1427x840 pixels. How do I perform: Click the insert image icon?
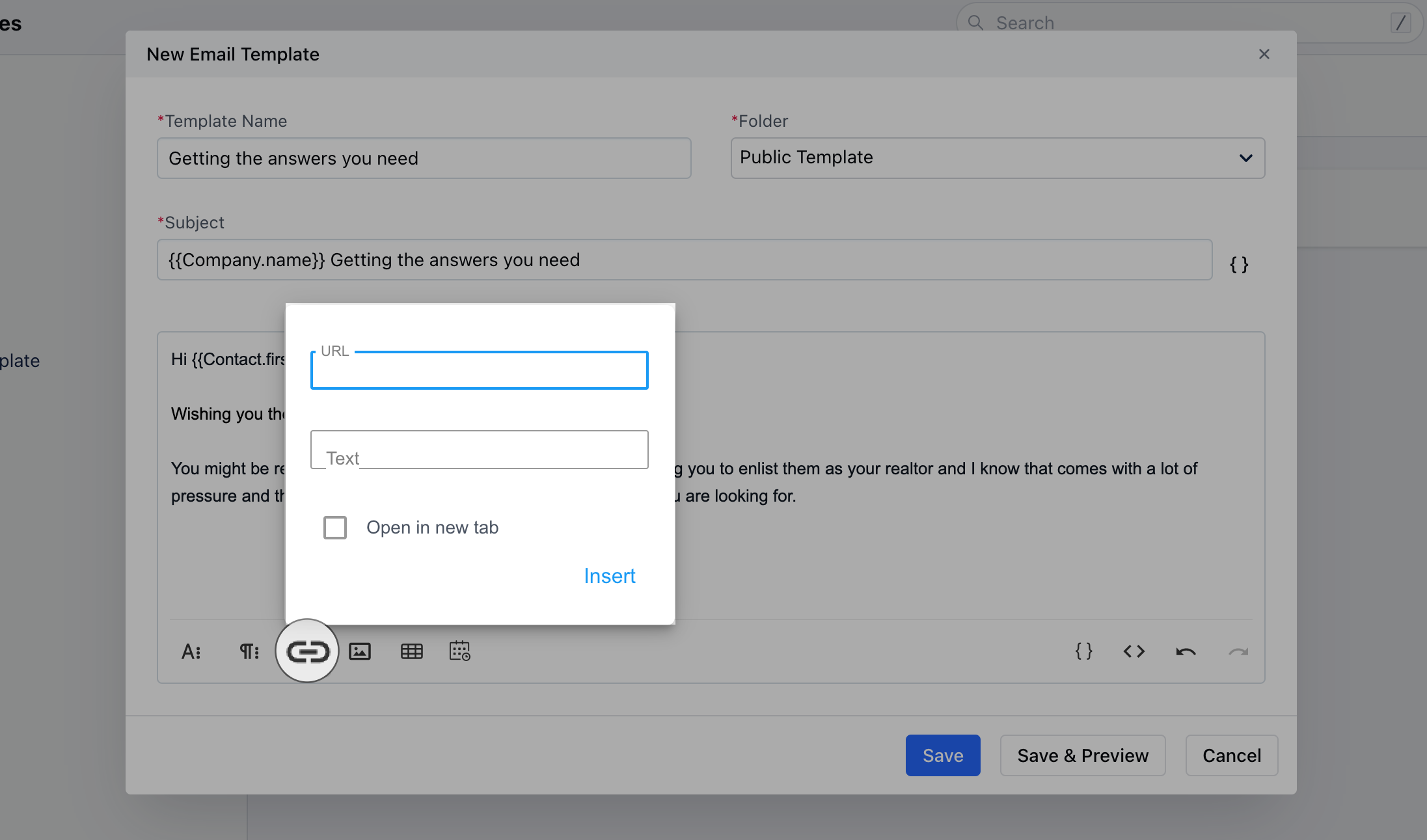(360, 651)
